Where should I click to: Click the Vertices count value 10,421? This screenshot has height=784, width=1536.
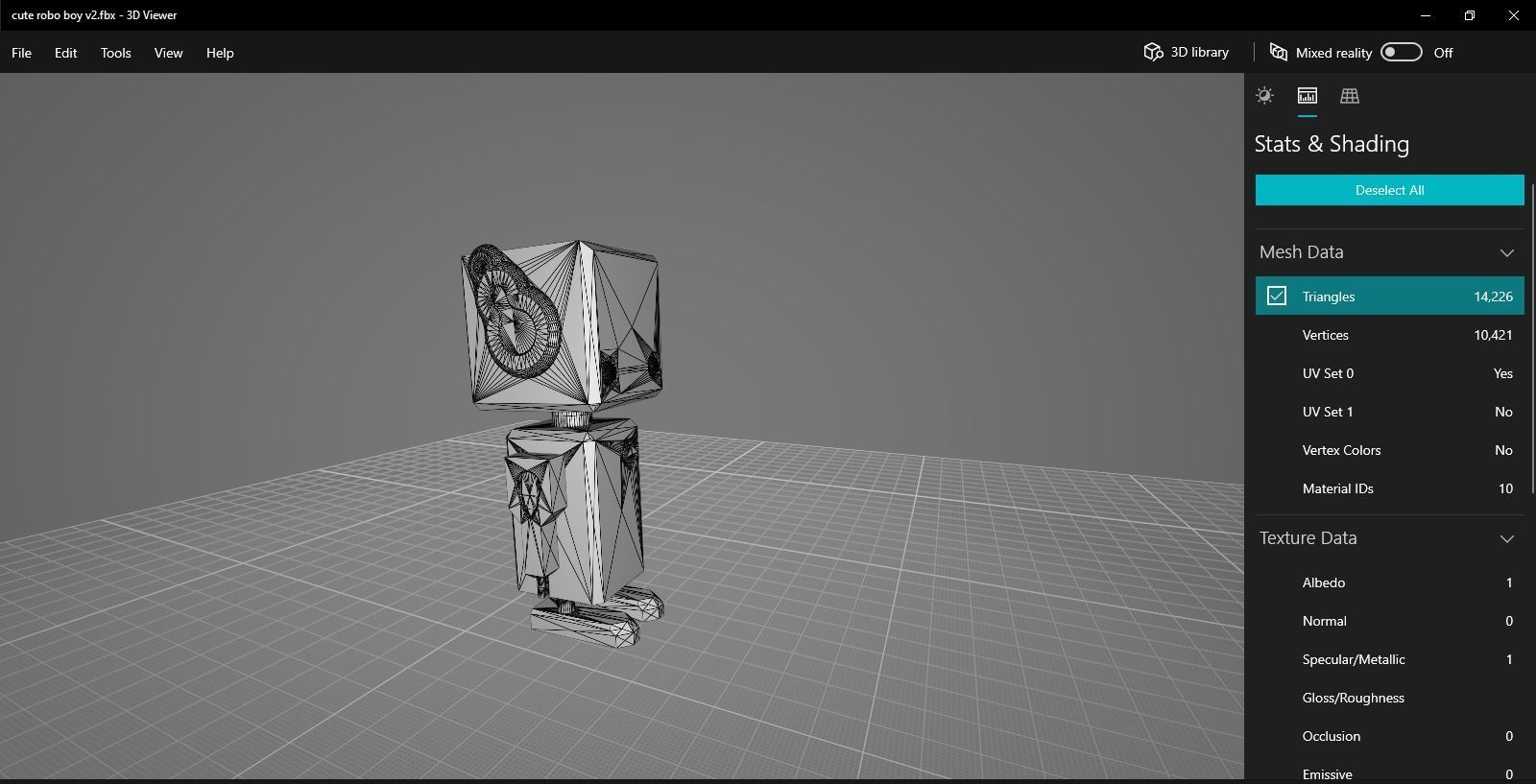pyautogui.click(x=1493, y=335)
